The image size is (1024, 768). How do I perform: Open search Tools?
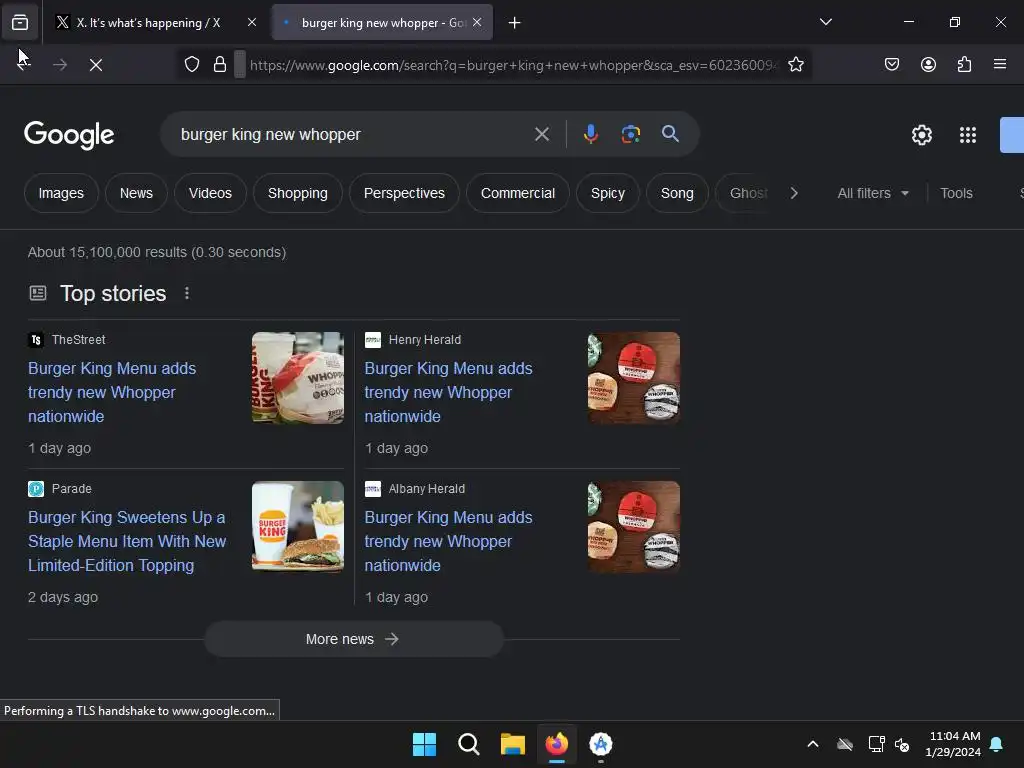[956, 193]
